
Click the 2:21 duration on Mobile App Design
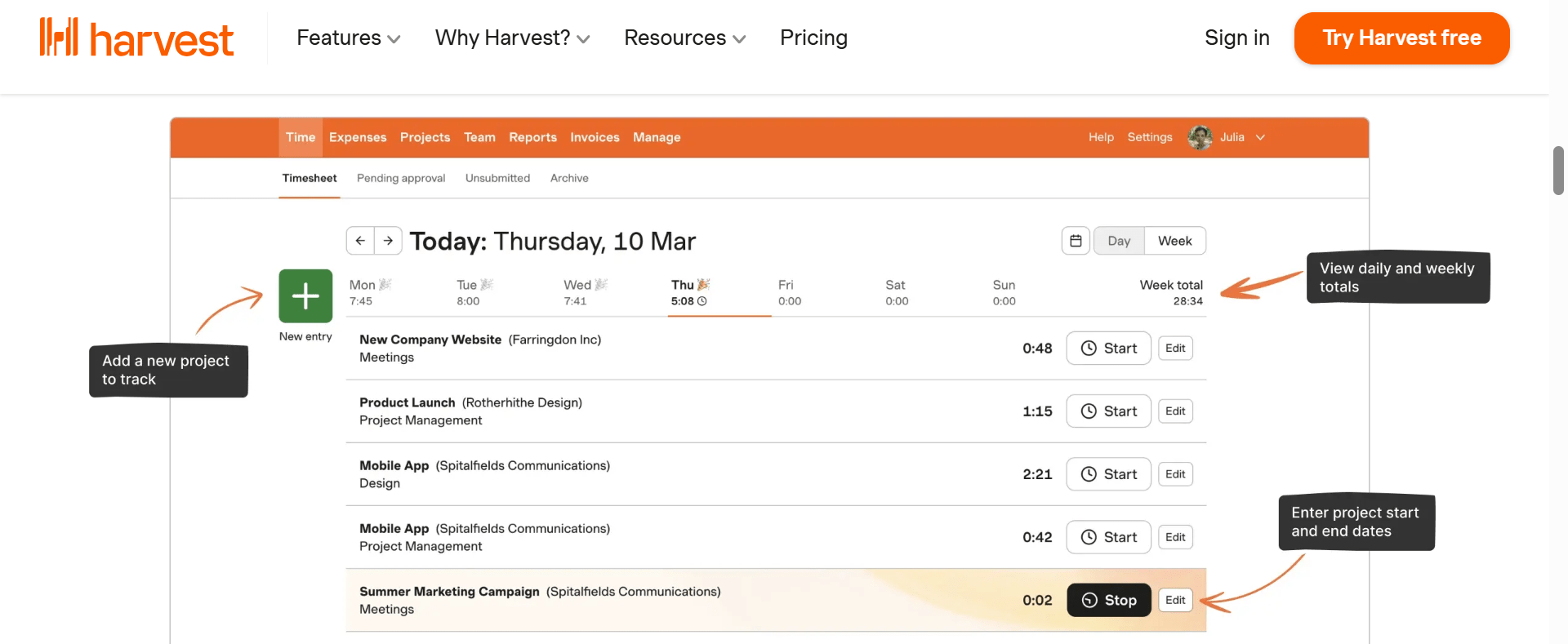(x=1037, y=474)
